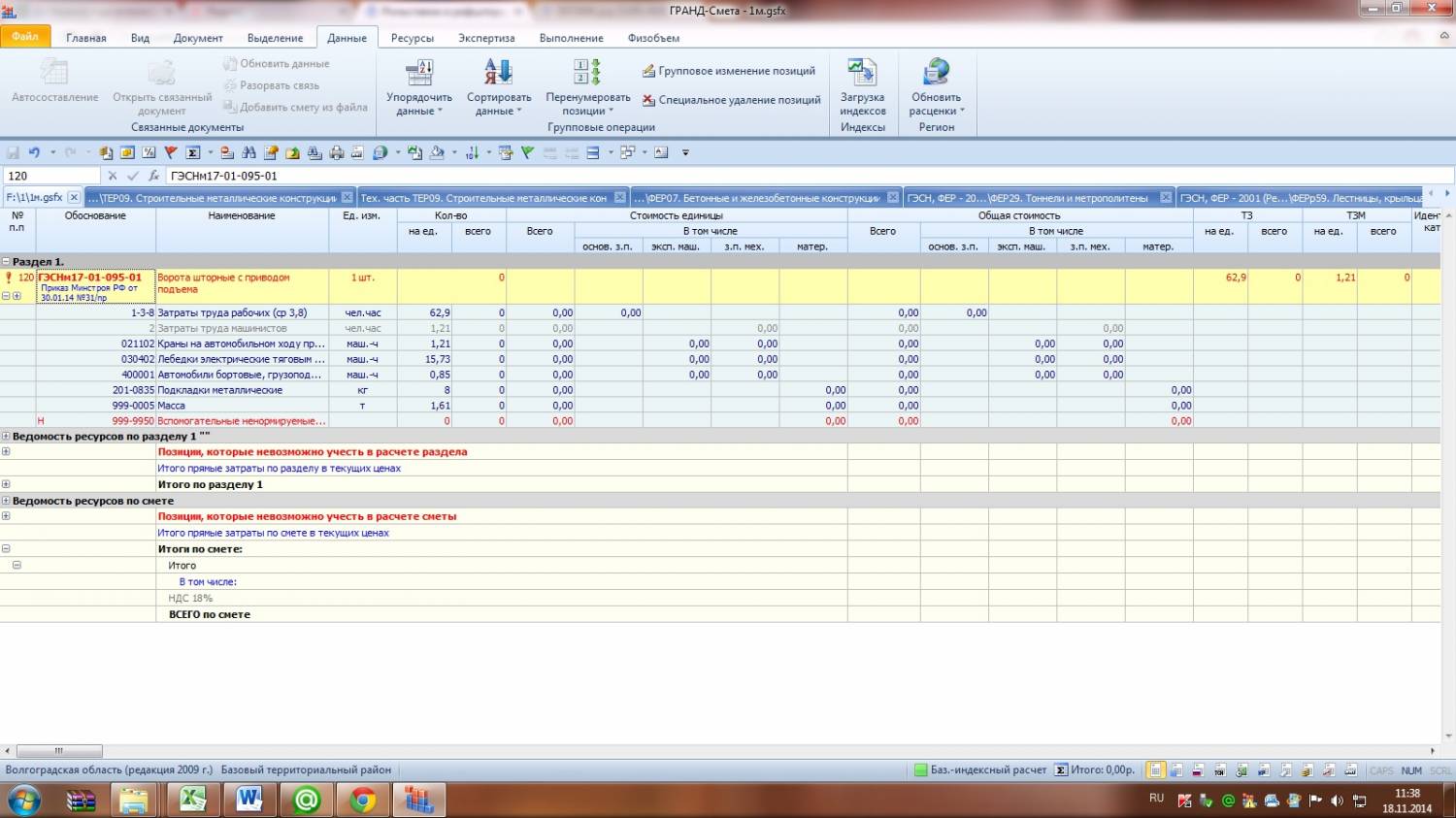1456x818 pixels.
Task: Click the undo arrow in quick toolbar
Action: click(x=34, y=152)
